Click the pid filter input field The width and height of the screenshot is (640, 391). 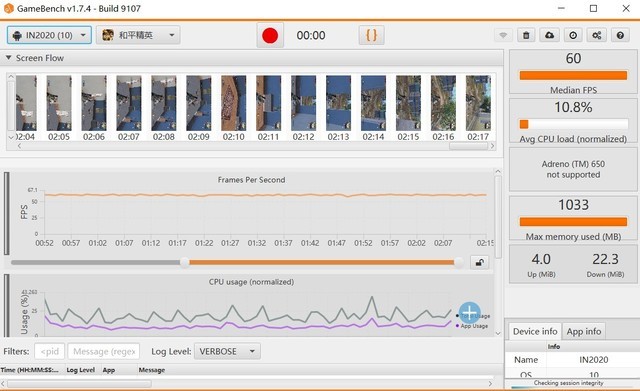[49, 351]
